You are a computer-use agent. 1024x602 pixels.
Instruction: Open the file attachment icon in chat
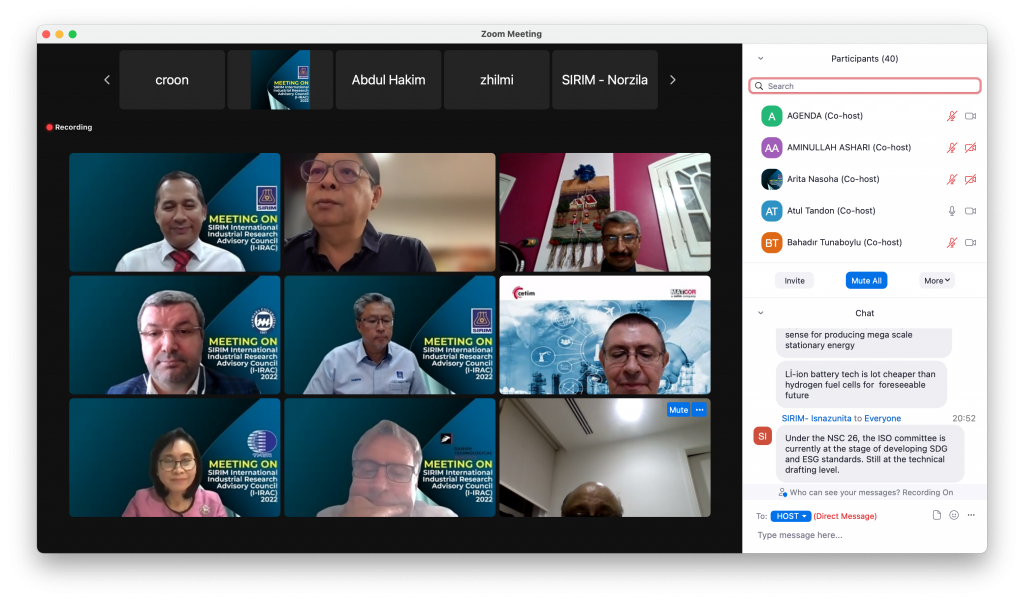(x=936, y=515)
